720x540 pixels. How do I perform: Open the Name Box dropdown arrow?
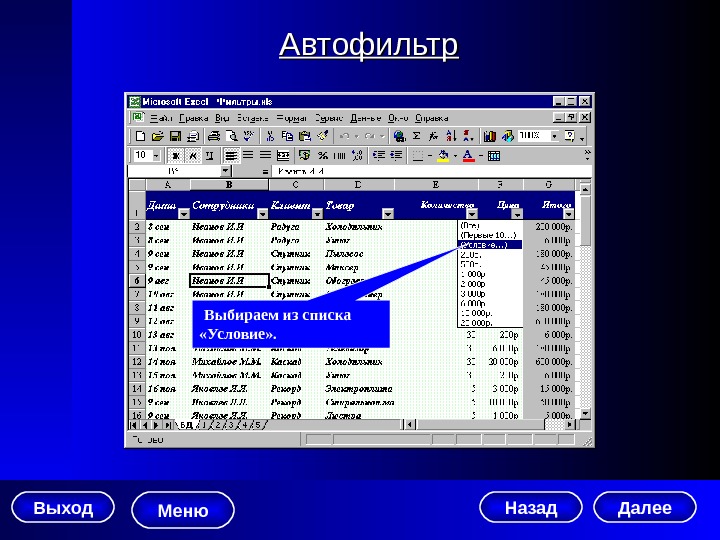coord(225,171)
